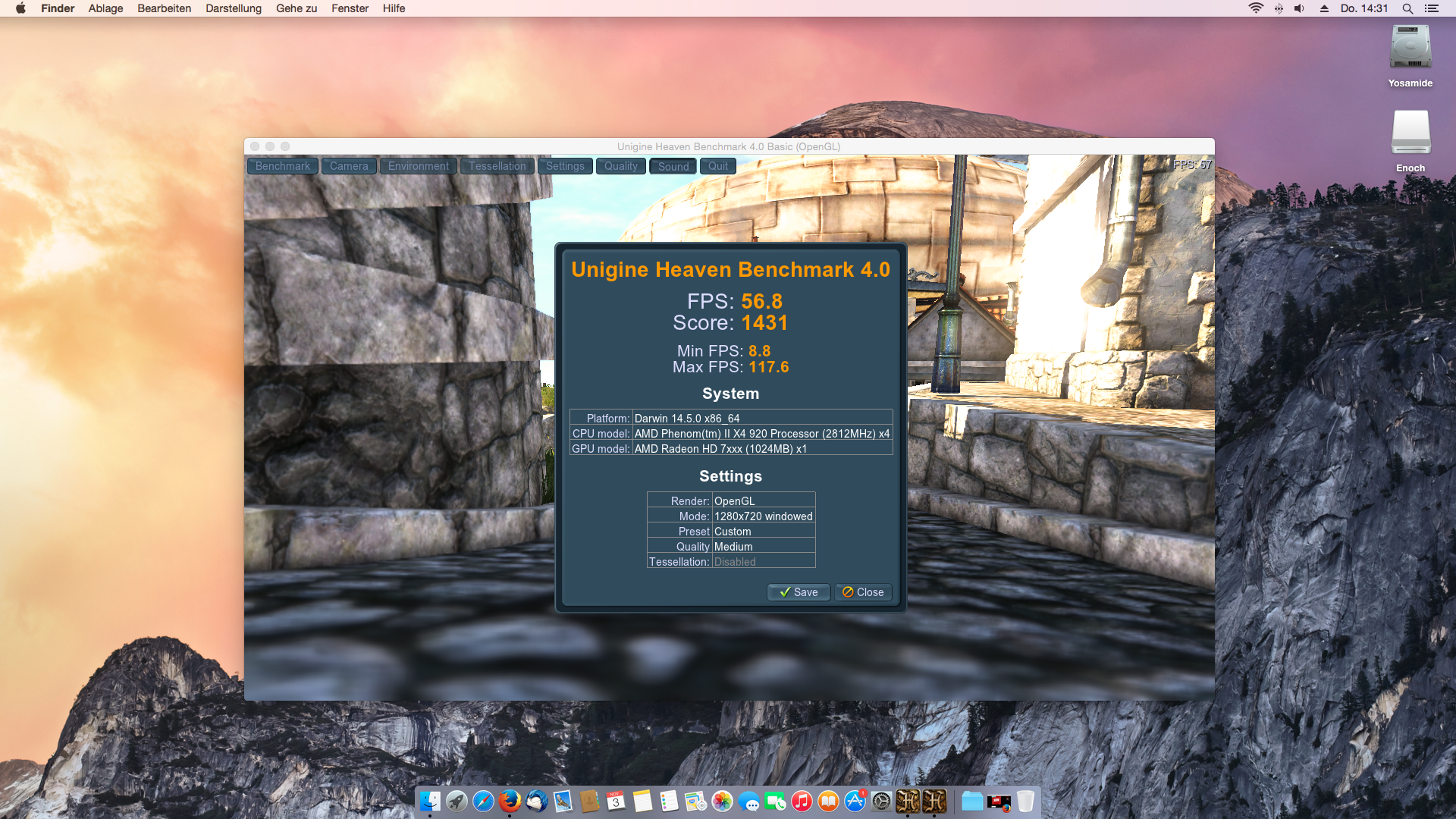
Task: Open Firefox from the dock
Action: tap(510, 801)
